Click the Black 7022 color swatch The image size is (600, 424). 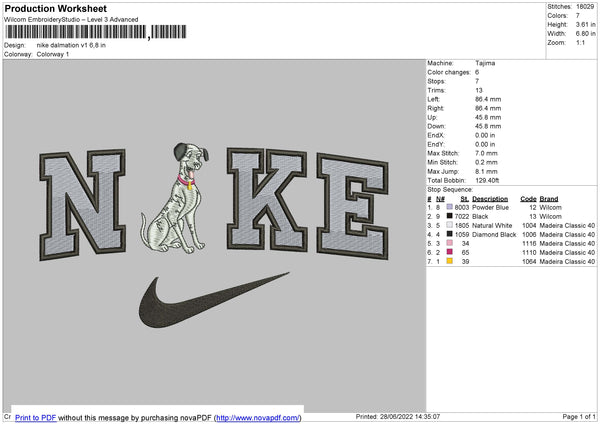click(x=450, y=216)
